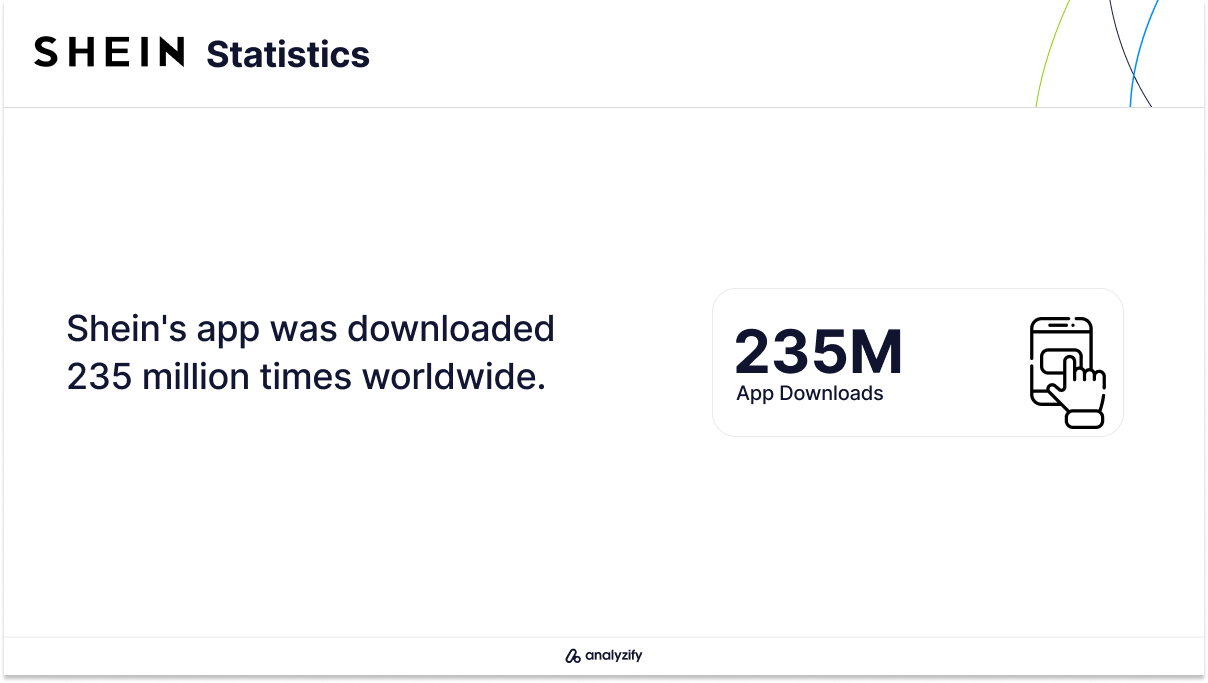This screenshot has width=1208, height=683.
Task: Click the "App Downloads" label
Action: (810, 394)
